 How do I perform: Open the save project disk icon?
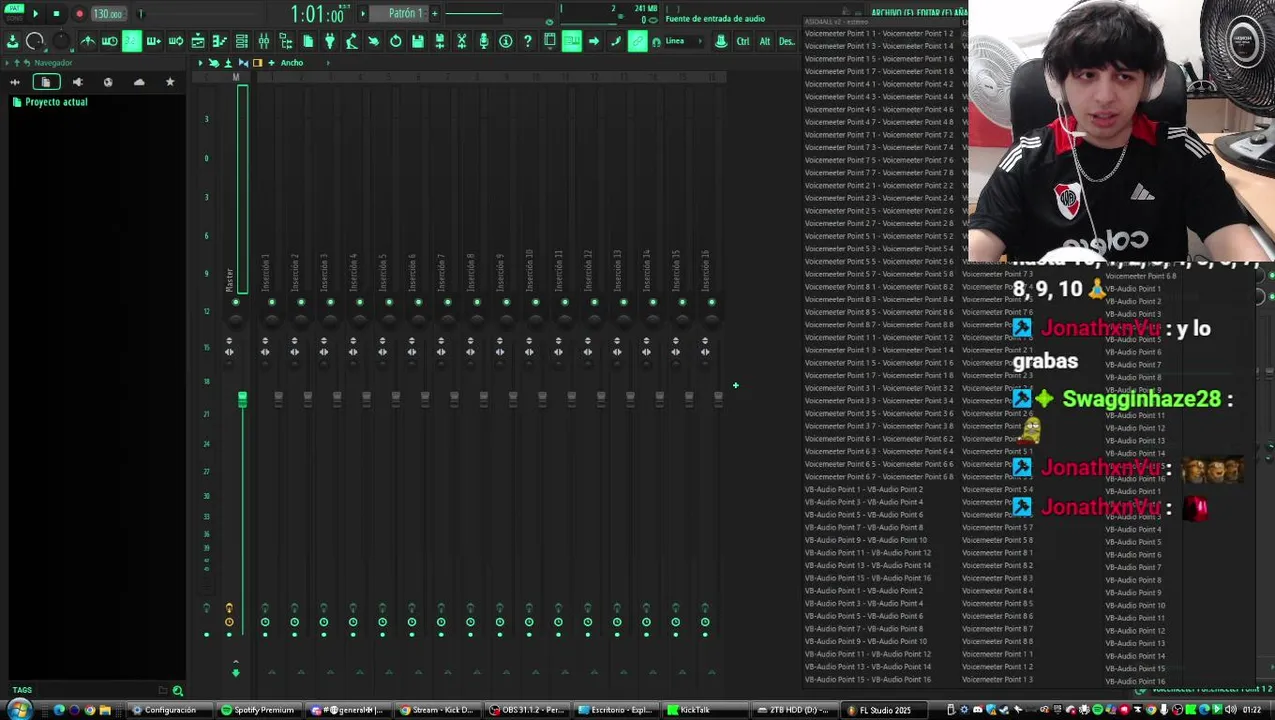[418, 41]
